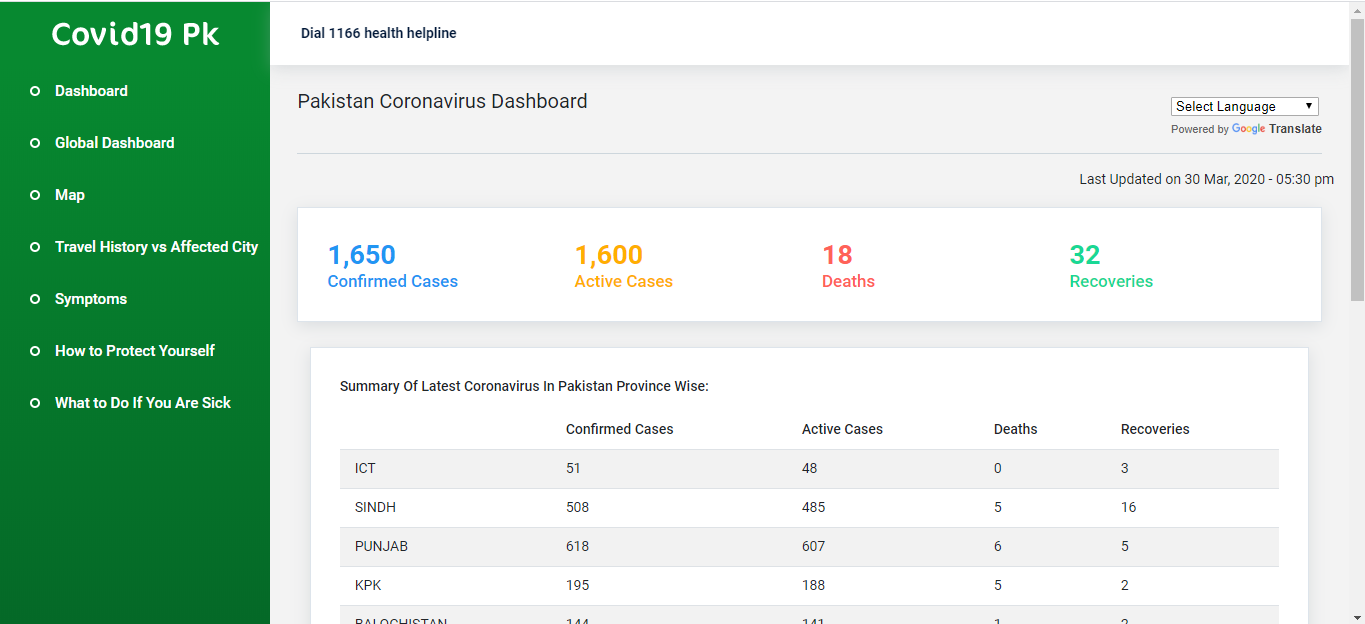Click the bullet icon beside How to Protect Yourself
The width and height of the screenshot is (1365, 624).
[35, 351]
